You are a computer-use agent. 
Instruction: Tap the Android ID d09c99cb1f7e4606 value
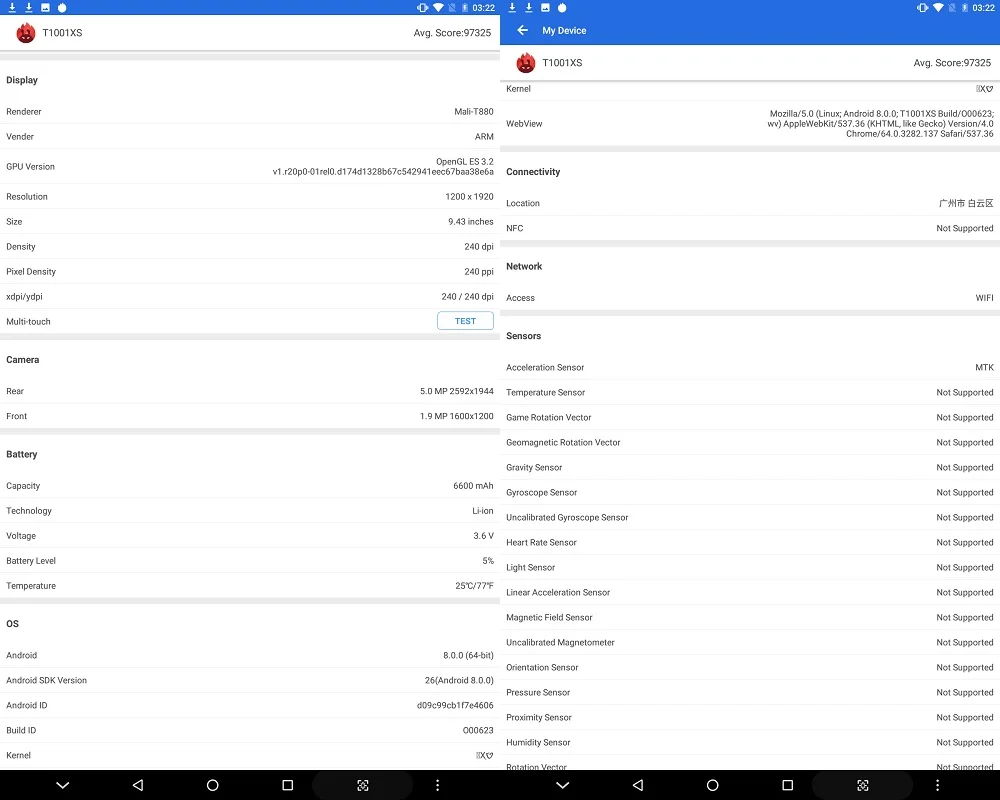[x=455, y=705]
